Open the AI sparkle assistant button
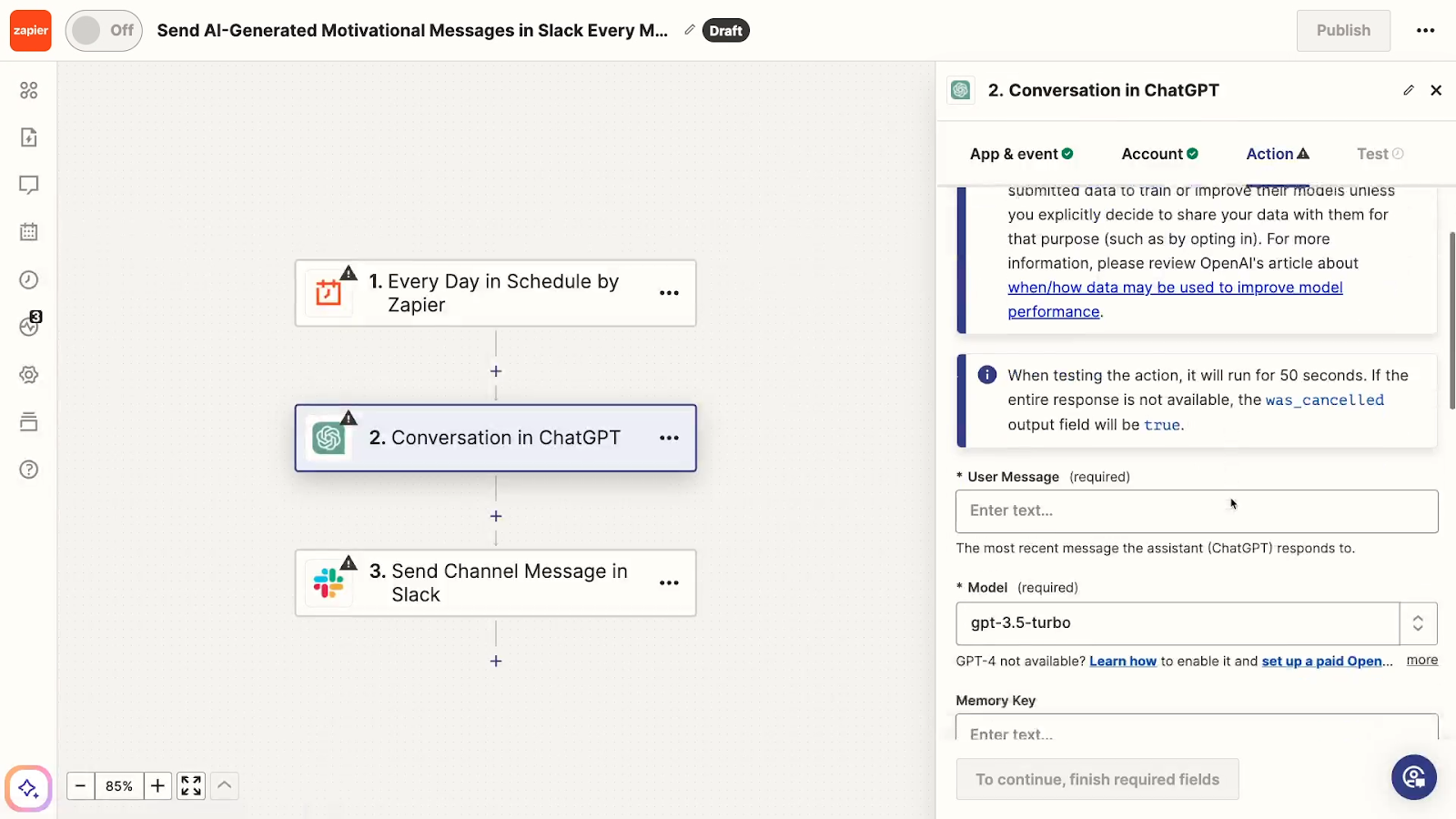The width and height of the screenshot is (1456, 819). (x=28, y=788)
